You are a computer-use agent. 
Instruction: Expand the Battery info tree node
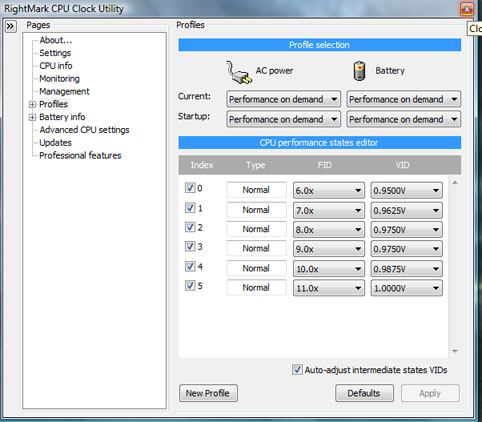[x=32, y=117]
